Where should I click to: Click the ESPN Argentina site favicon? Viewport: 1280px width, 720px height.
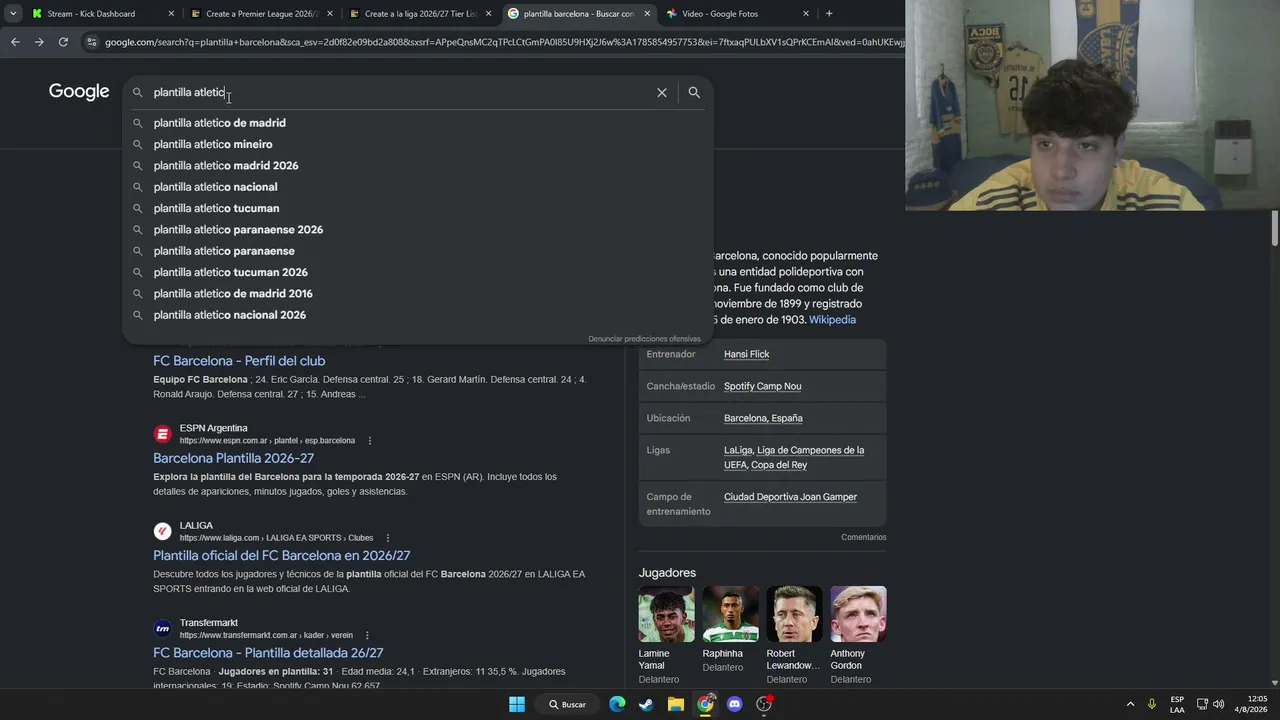(162, 434)
